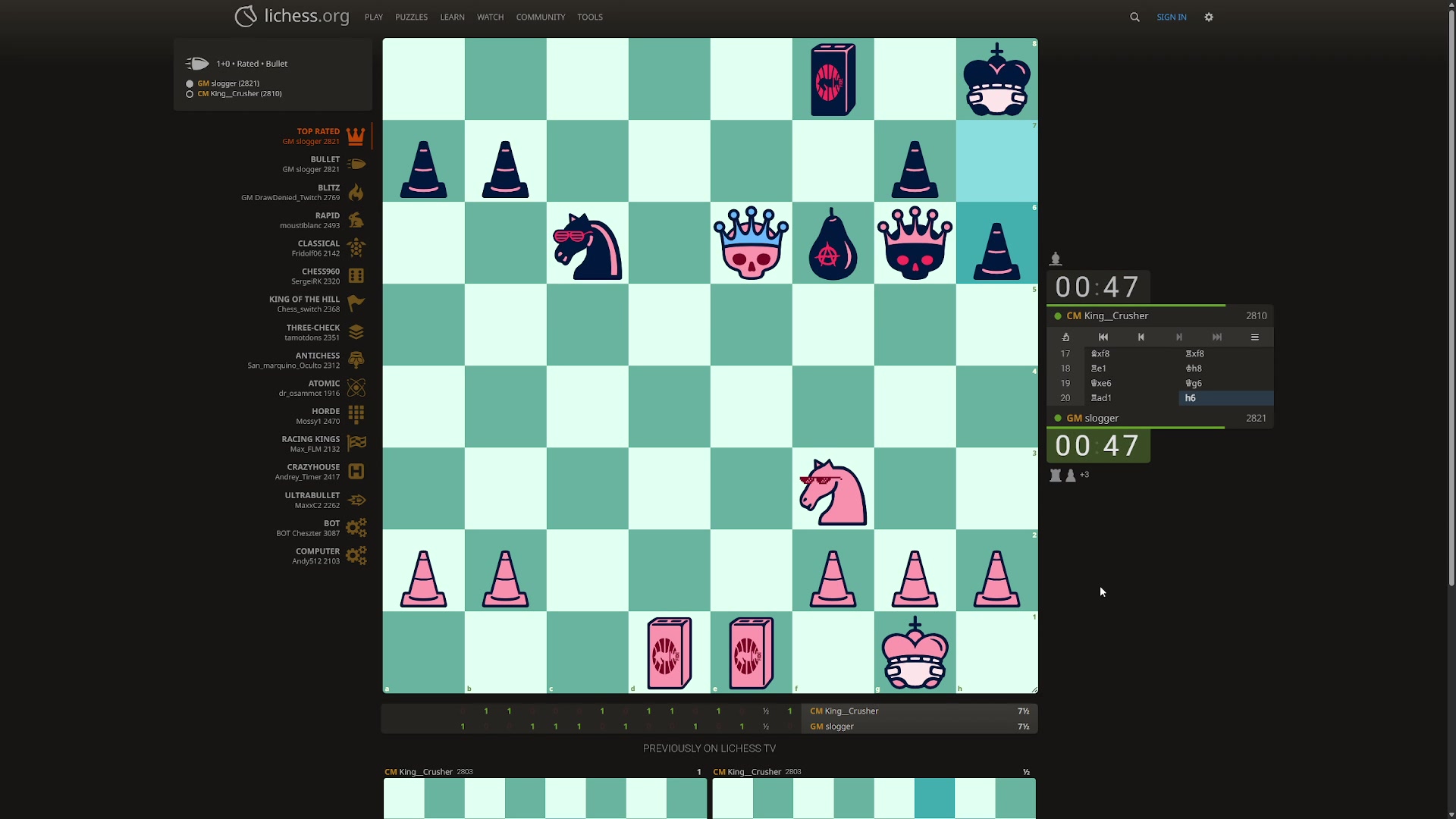
Task: Open CM King__Crusher's previous game thumbnail
Action: pyautogui.click(x=544, y=796)
